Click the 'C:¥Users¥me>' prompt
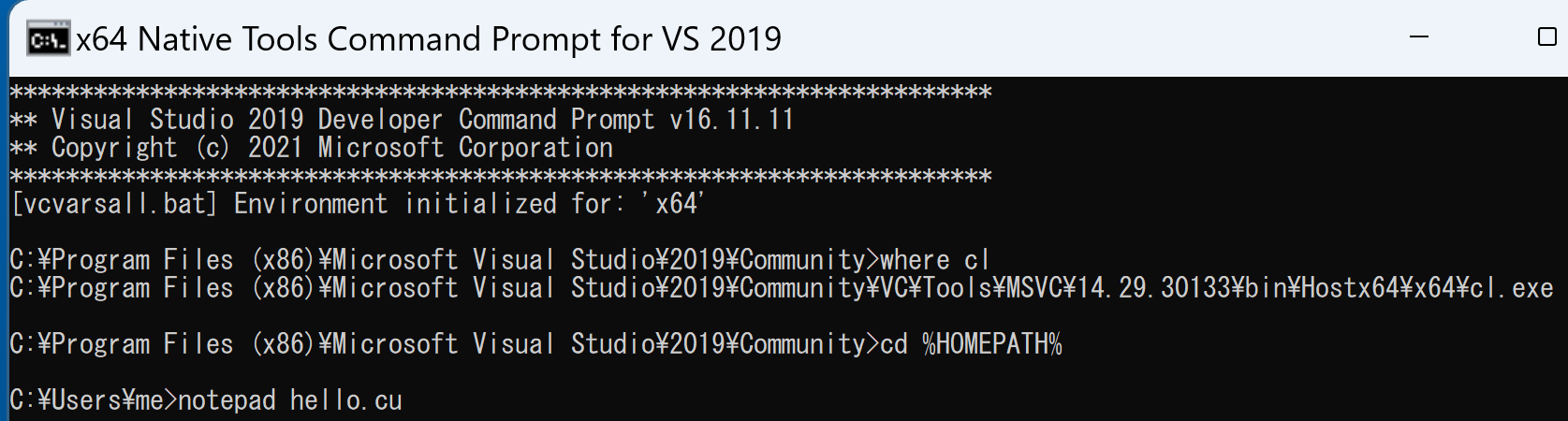The width and height of the screenshot is (1568, 421). coord(93,400)
